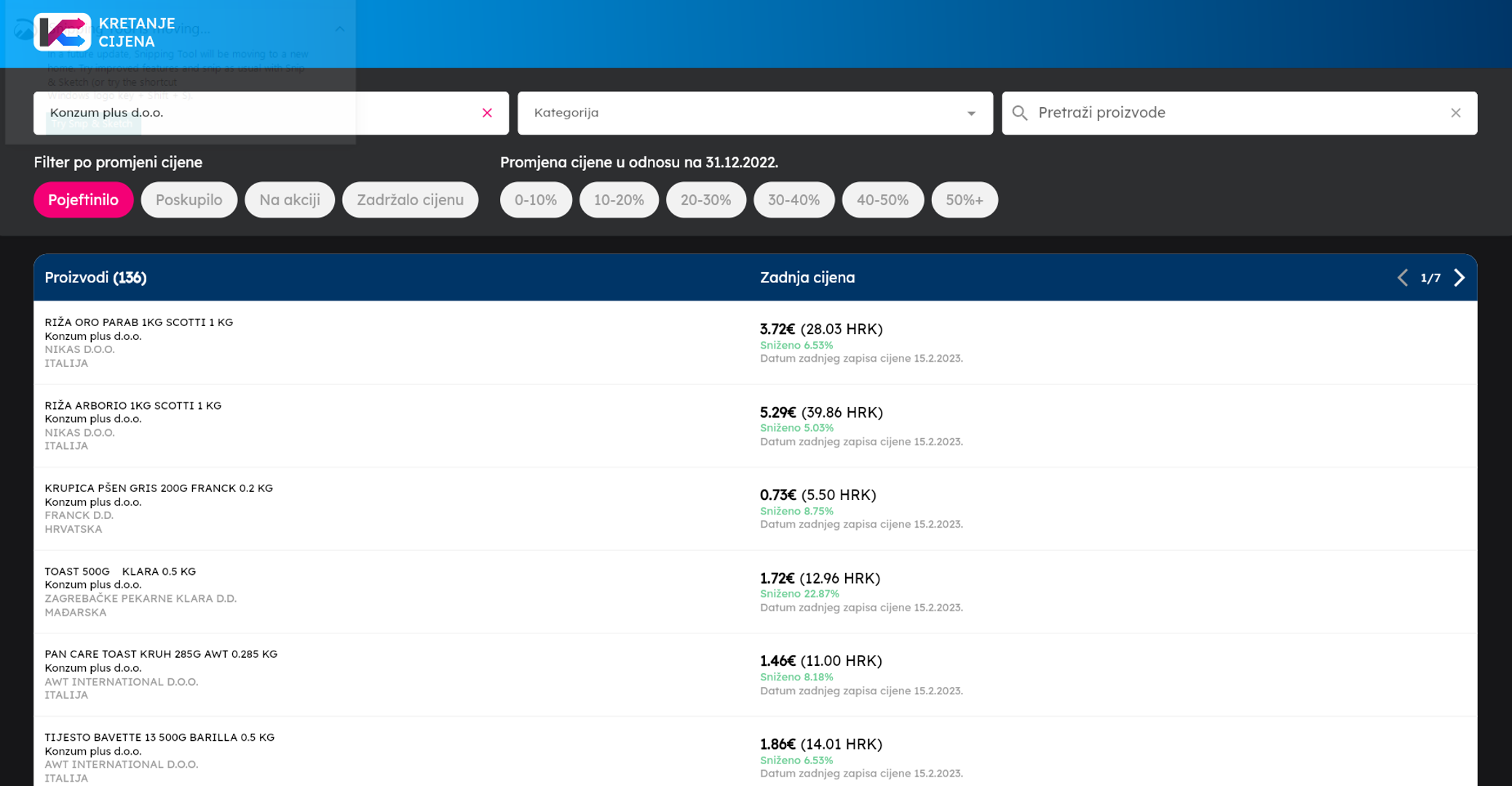Go to next page of products
The image size is (1512, 786).
tap(1459, 278)
